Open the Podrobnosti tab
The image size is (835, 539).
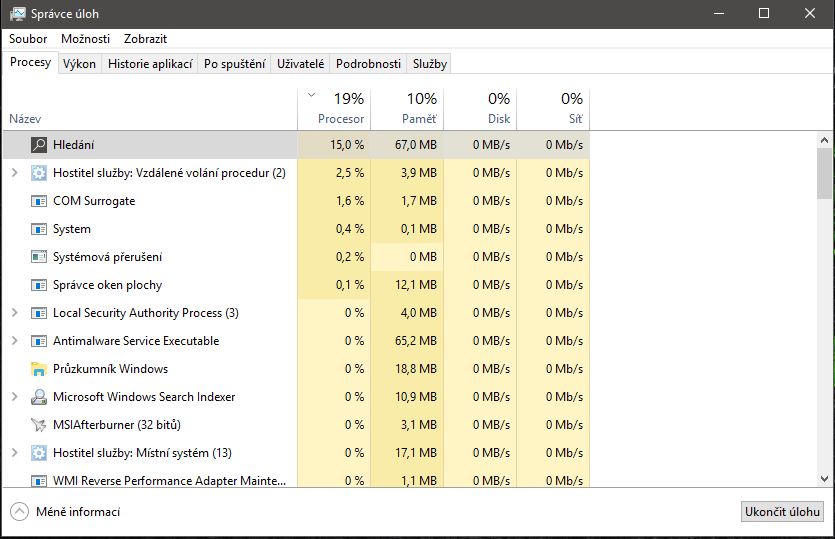369,64
